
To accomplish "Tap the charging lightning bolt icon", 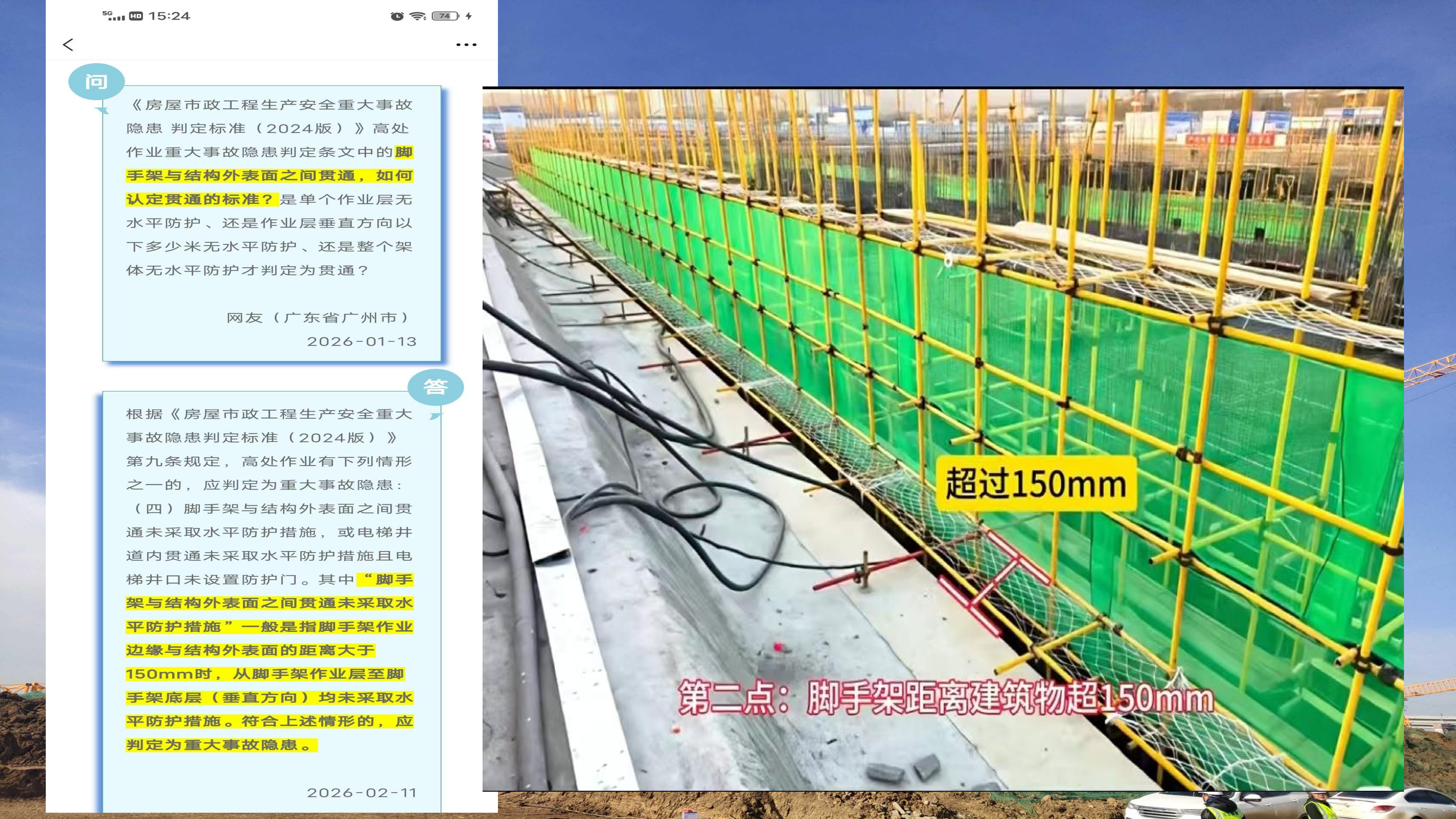I will pos(469,16).
